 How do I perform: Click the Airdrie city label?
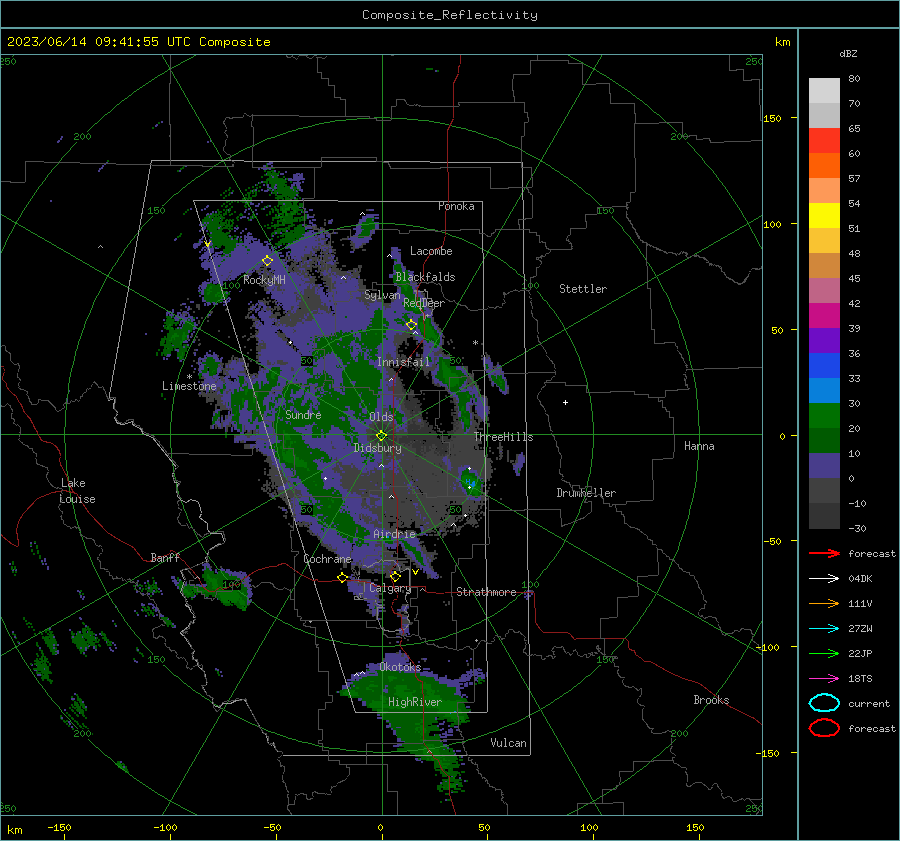(394, 534)
